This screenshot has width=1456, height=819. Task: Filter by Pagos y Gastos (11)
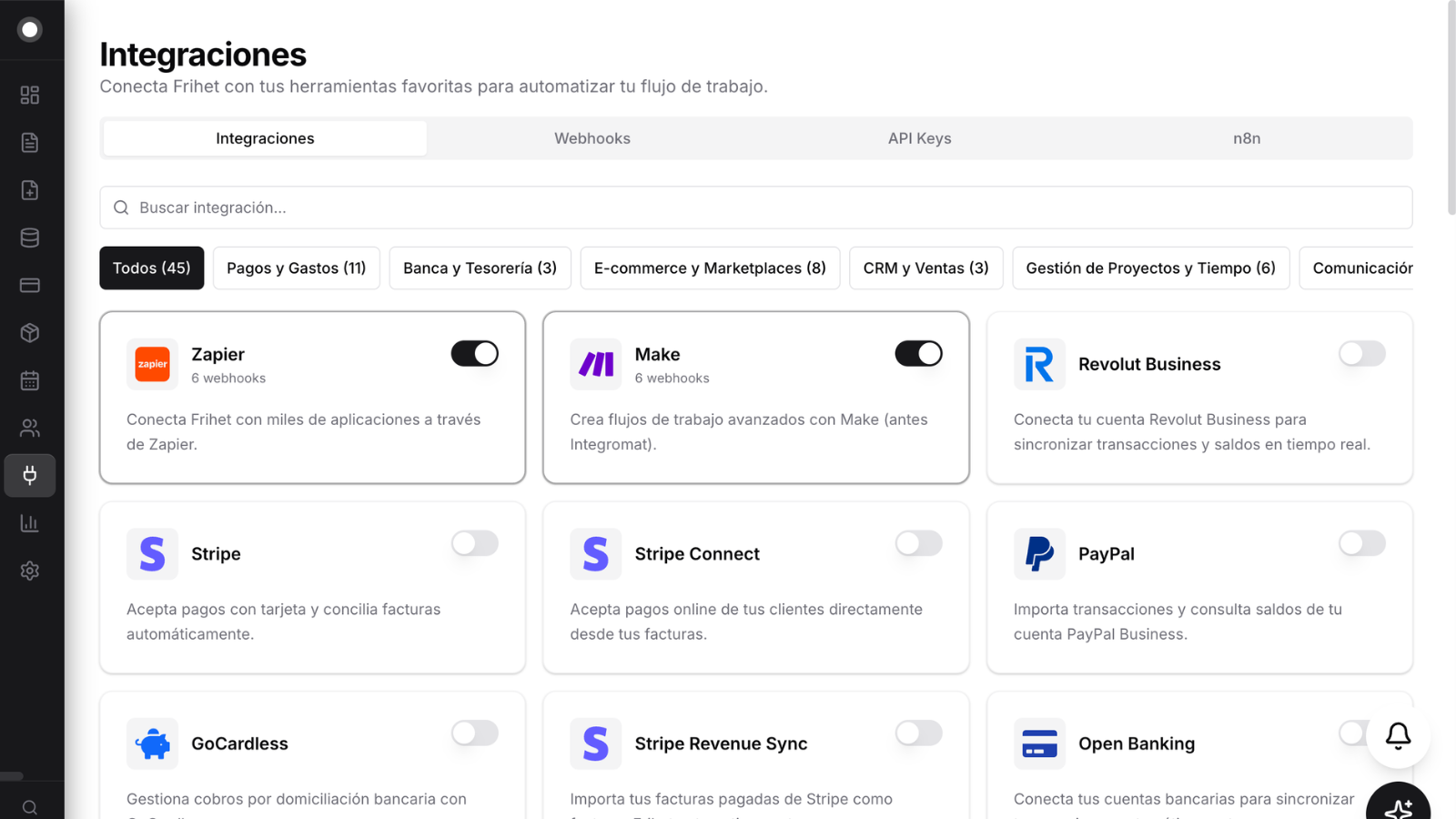pos(297,268)
